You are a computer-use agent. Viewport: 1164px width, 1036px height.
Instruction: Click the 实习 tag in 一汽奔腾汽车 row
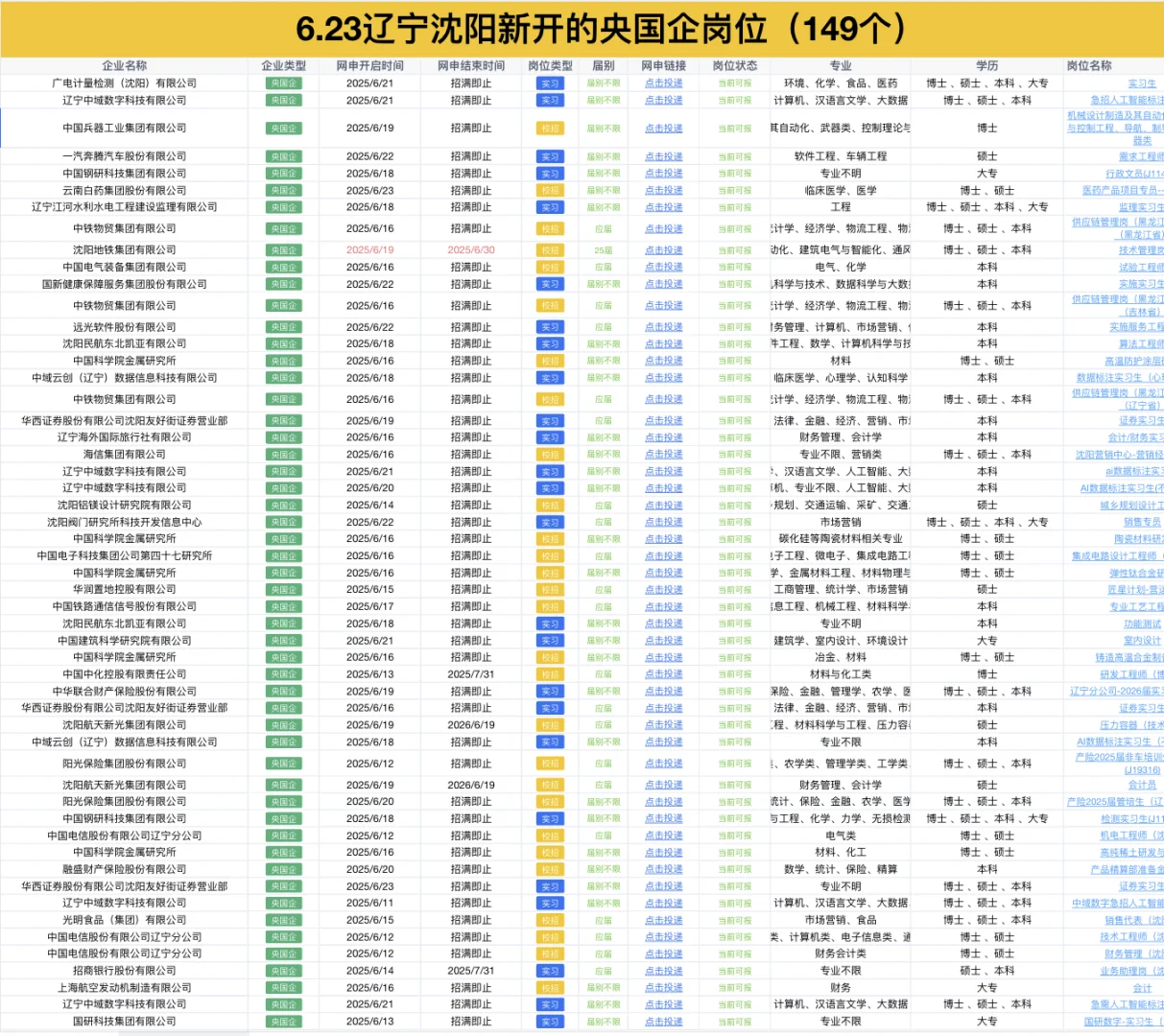pos(550,156)
